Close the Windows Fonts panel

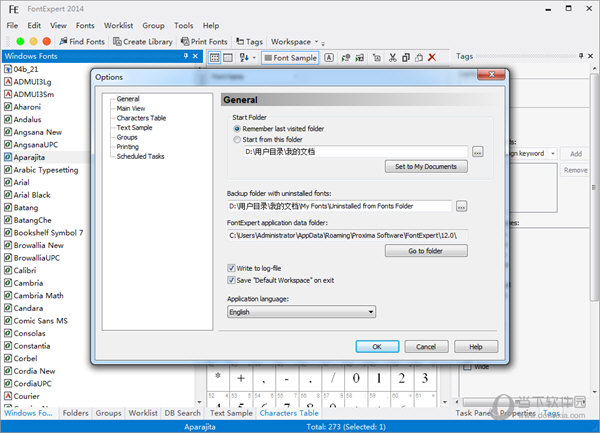pyautogui.click(x=195, y=56)
